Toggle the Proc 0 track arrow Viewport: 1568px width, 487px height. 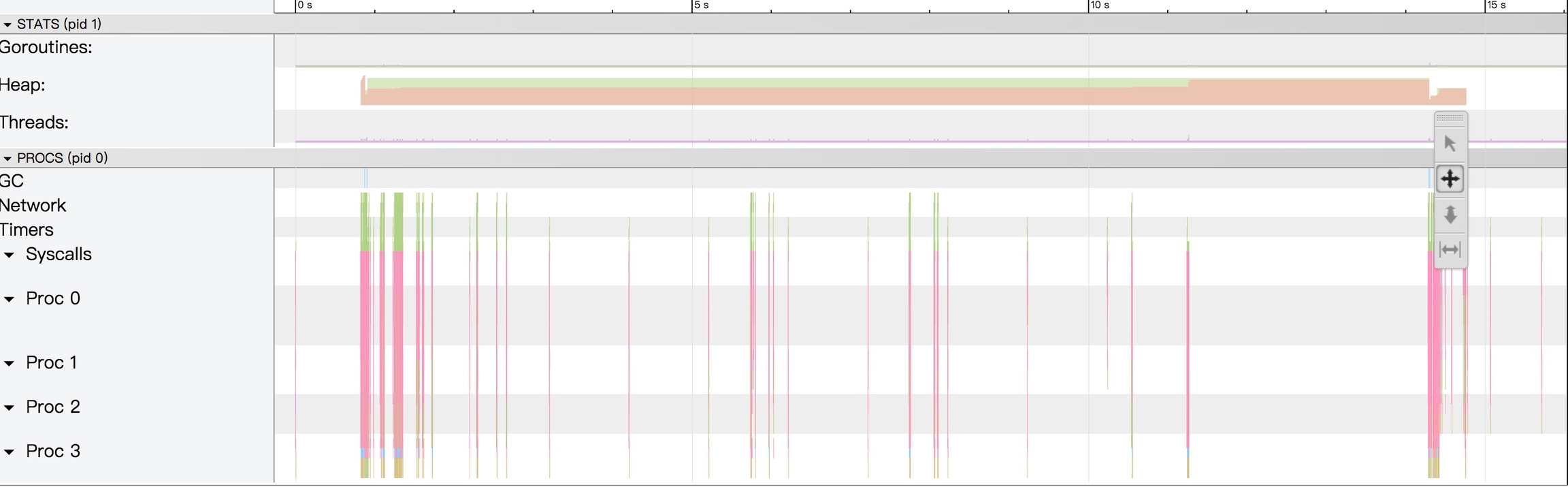click(x=10, y=300)
